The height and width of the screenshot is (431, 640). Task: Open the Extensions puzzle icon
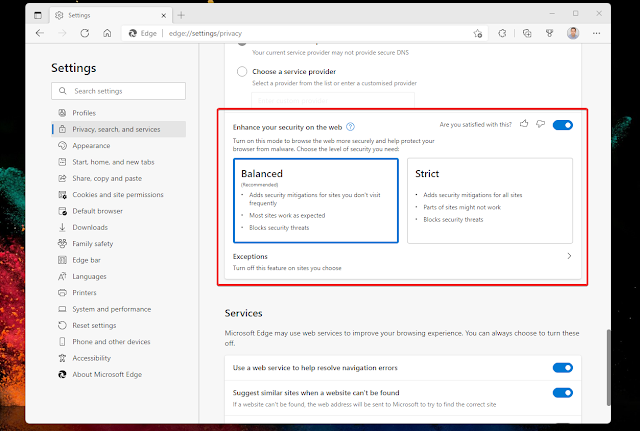tap(502, 33)
